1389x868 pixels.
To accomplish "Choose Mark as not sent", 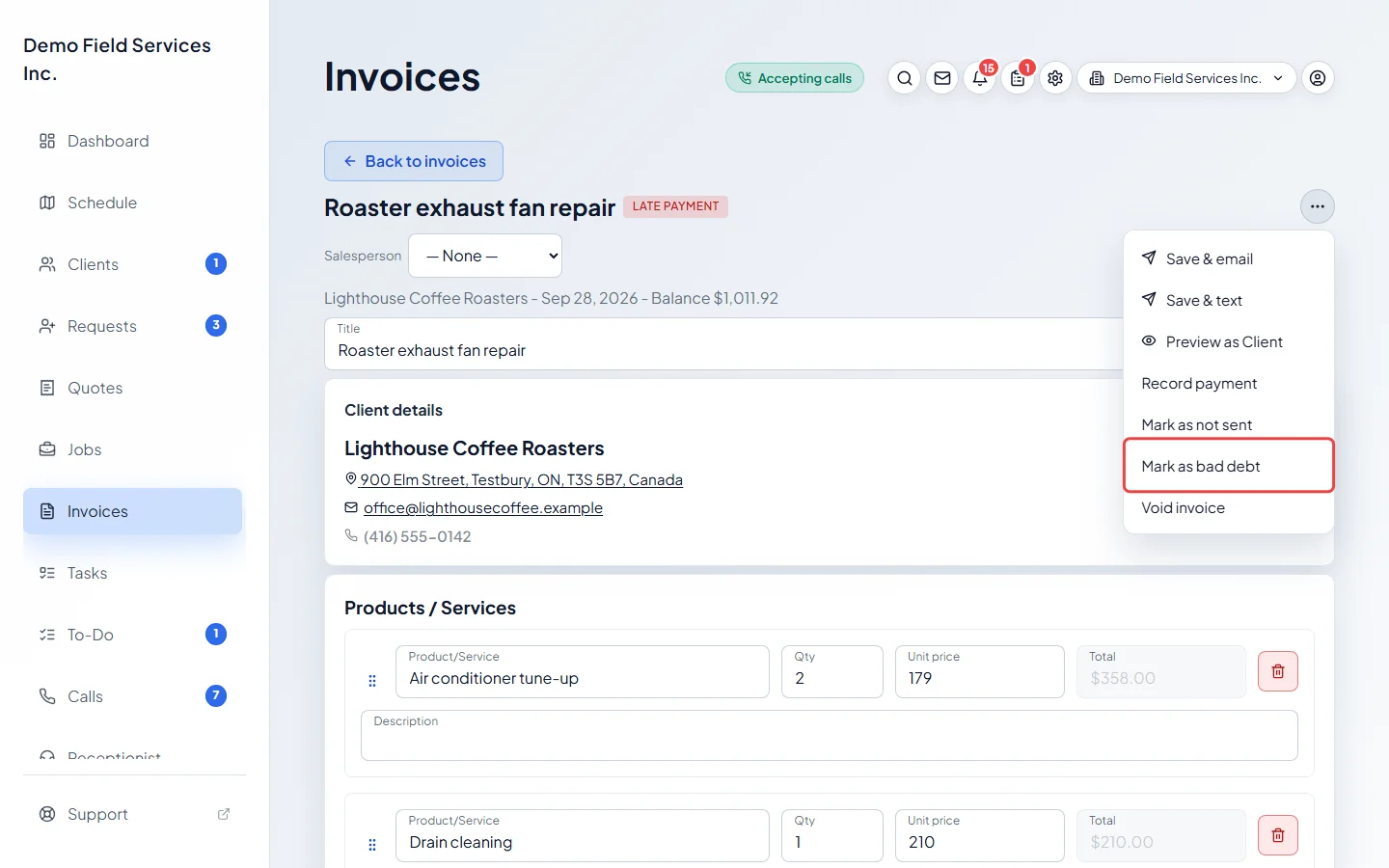I will coord(1229,424).
